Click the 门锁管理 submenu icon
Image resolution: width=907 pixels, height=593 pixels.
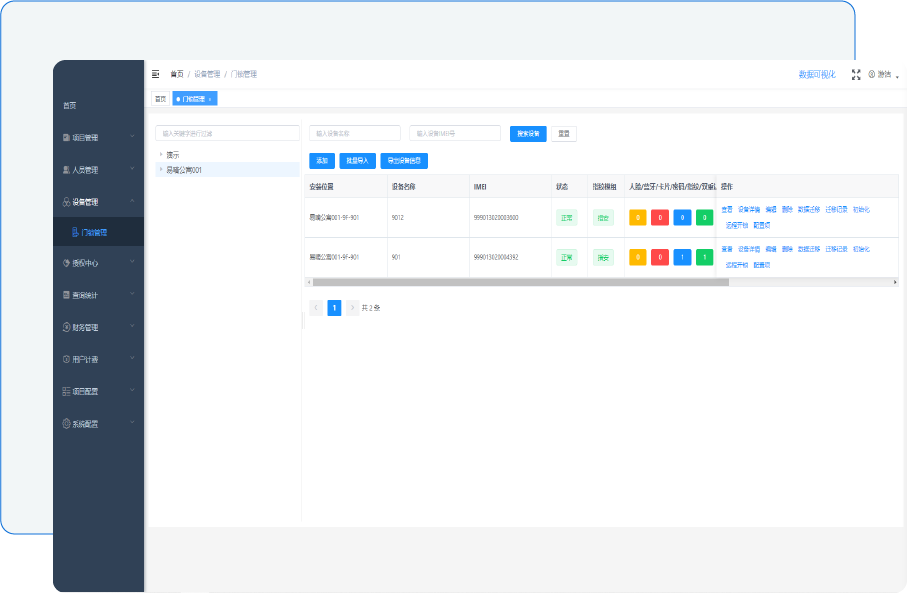pos(74,232)
